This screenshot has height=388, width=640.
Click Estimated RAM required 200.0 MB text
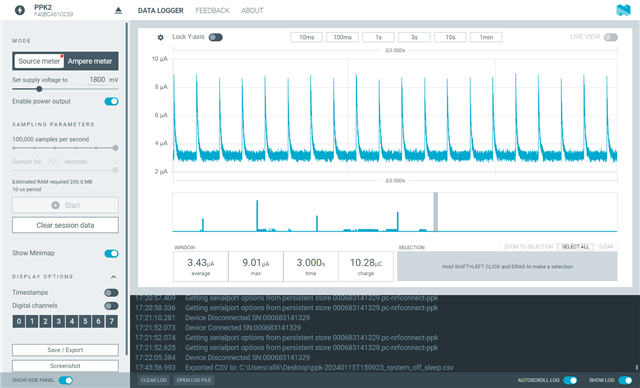click(x=52, y=182)
